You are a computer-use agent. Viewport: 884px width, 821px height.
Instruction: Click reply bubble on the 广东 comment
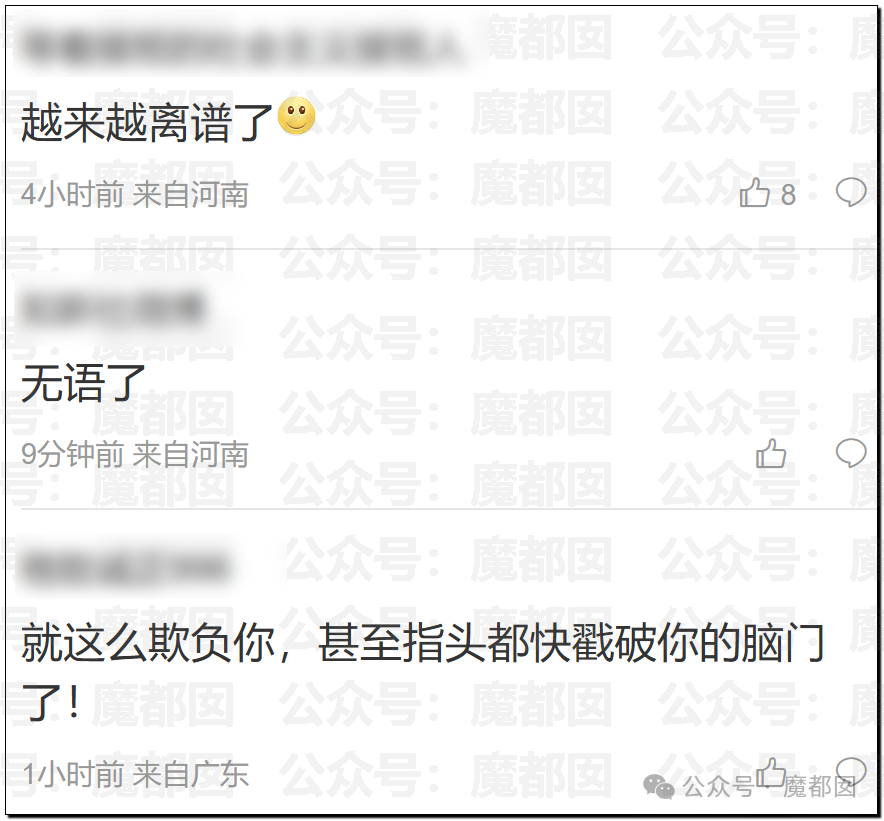coord(851,771)
